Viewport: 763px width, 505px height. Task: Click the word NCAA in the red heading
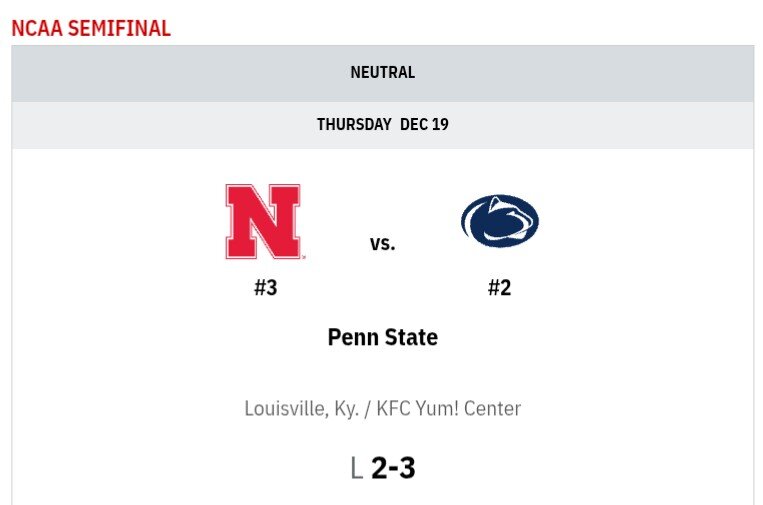pyautogui.click(x=36, y=28)
